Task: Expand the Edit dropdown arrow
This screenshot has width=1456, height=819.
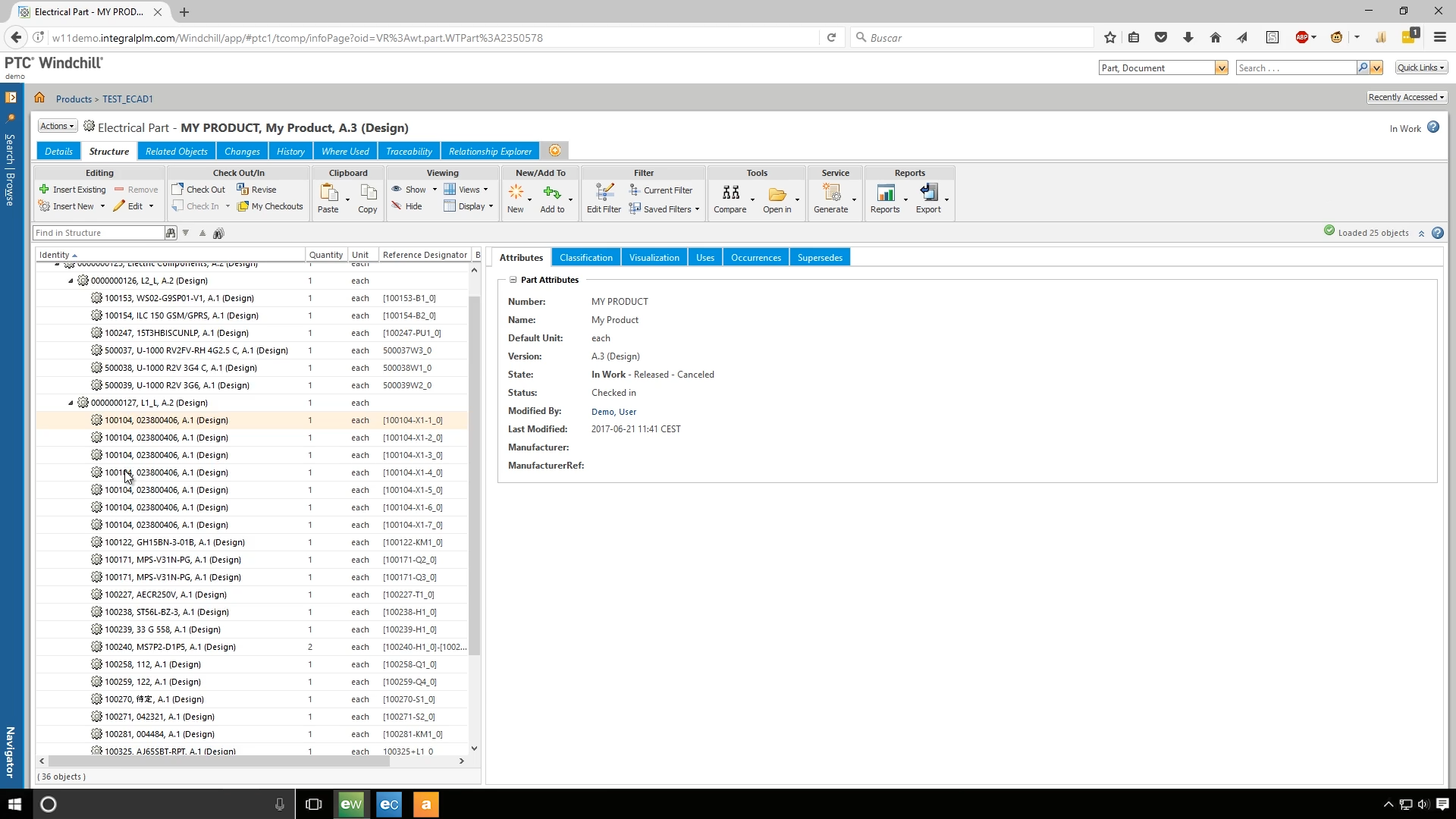Action: pyautogui.click(x=151, y=206)
